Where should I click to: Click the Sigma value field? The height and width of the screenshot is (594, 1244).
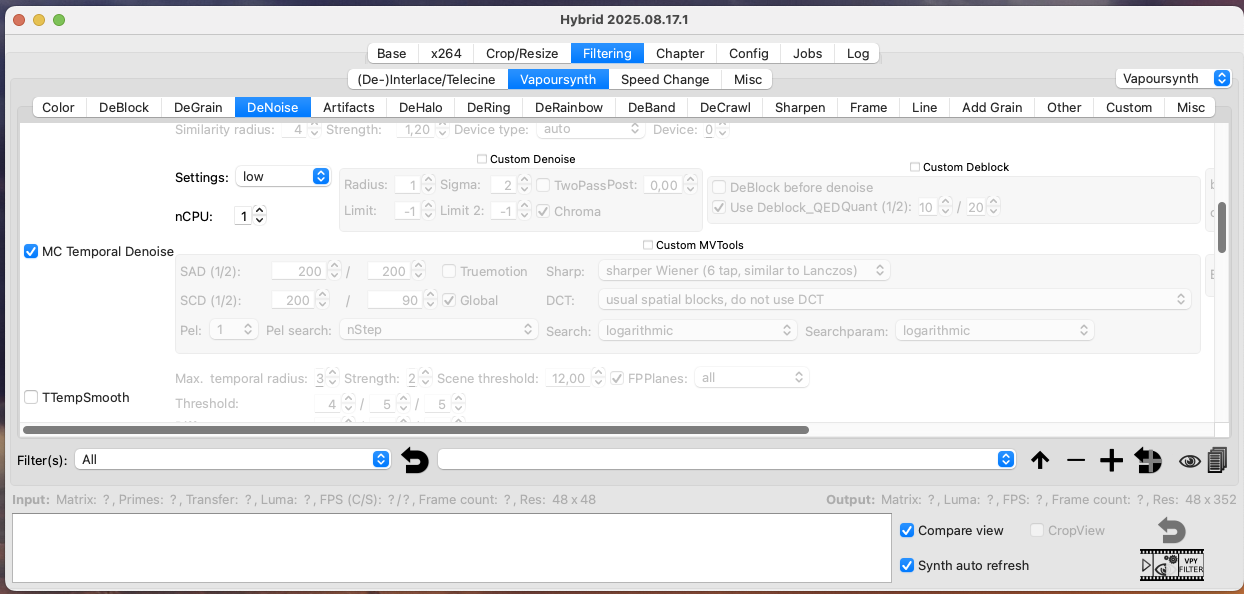click(x=503, y=185)
